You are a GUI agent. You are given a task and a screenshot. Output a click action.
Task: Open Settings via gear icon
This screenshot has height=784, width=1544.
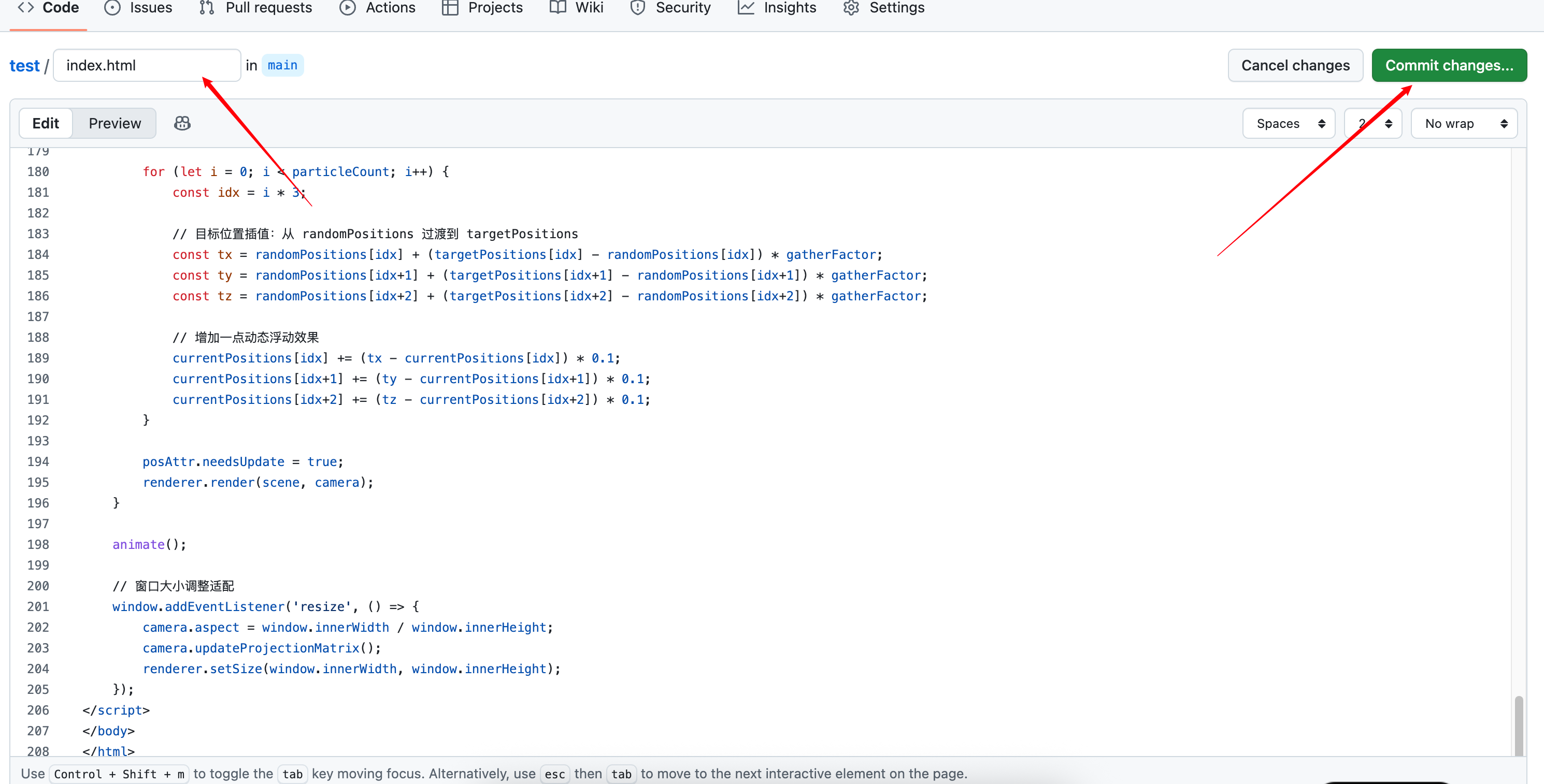[x=851, y=7]
